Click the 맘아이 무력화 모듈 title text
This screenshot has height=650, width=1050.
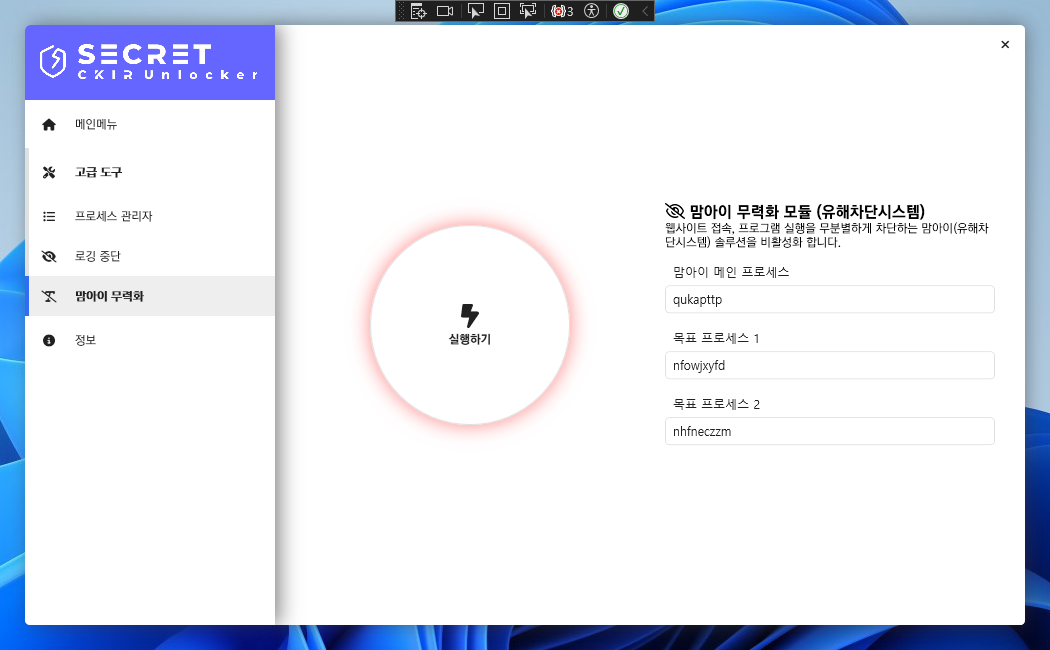[x=807, y=212]
